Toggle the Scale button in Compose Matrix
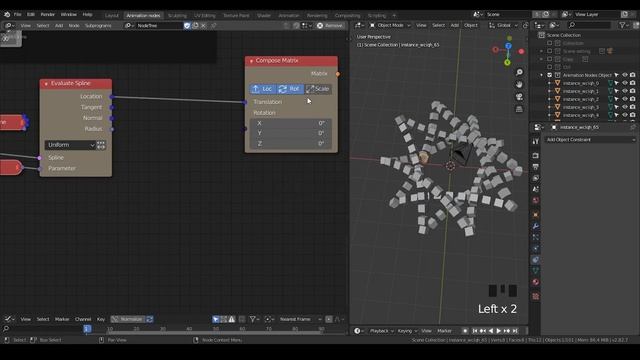This screenshot has width=640, height=360. (318, 89)
